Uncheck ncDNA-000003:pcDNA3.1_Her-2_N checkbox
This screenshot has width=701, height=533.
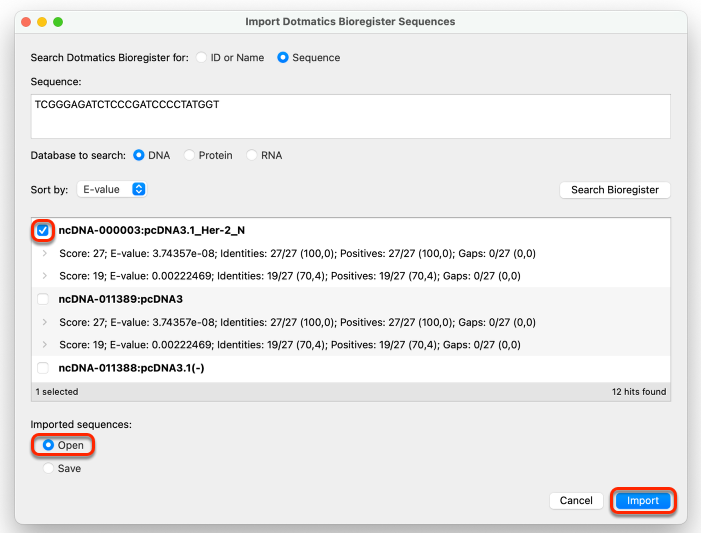[43, 231]
